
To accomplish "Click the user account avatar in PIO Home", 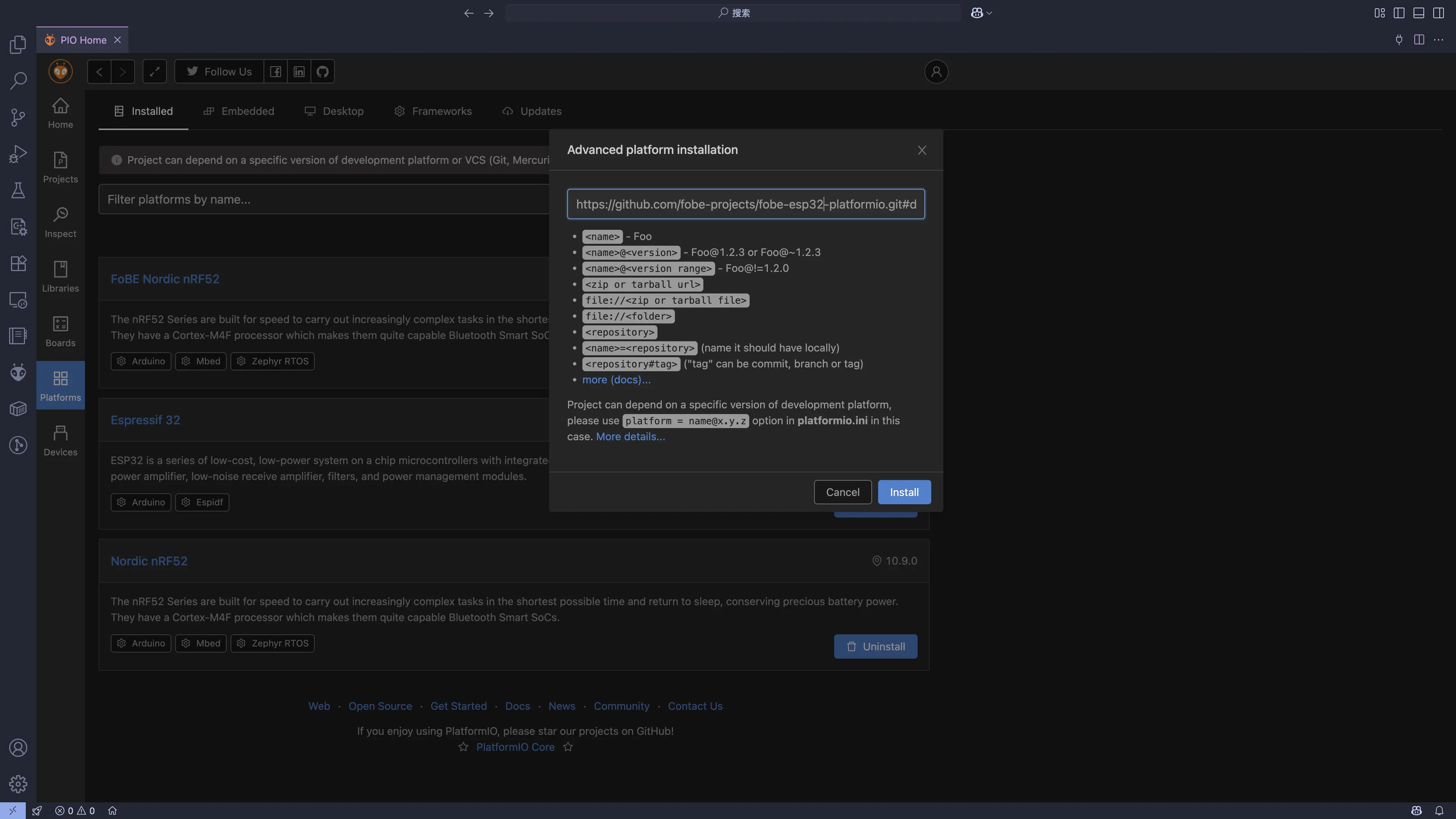I will [936, 71].
